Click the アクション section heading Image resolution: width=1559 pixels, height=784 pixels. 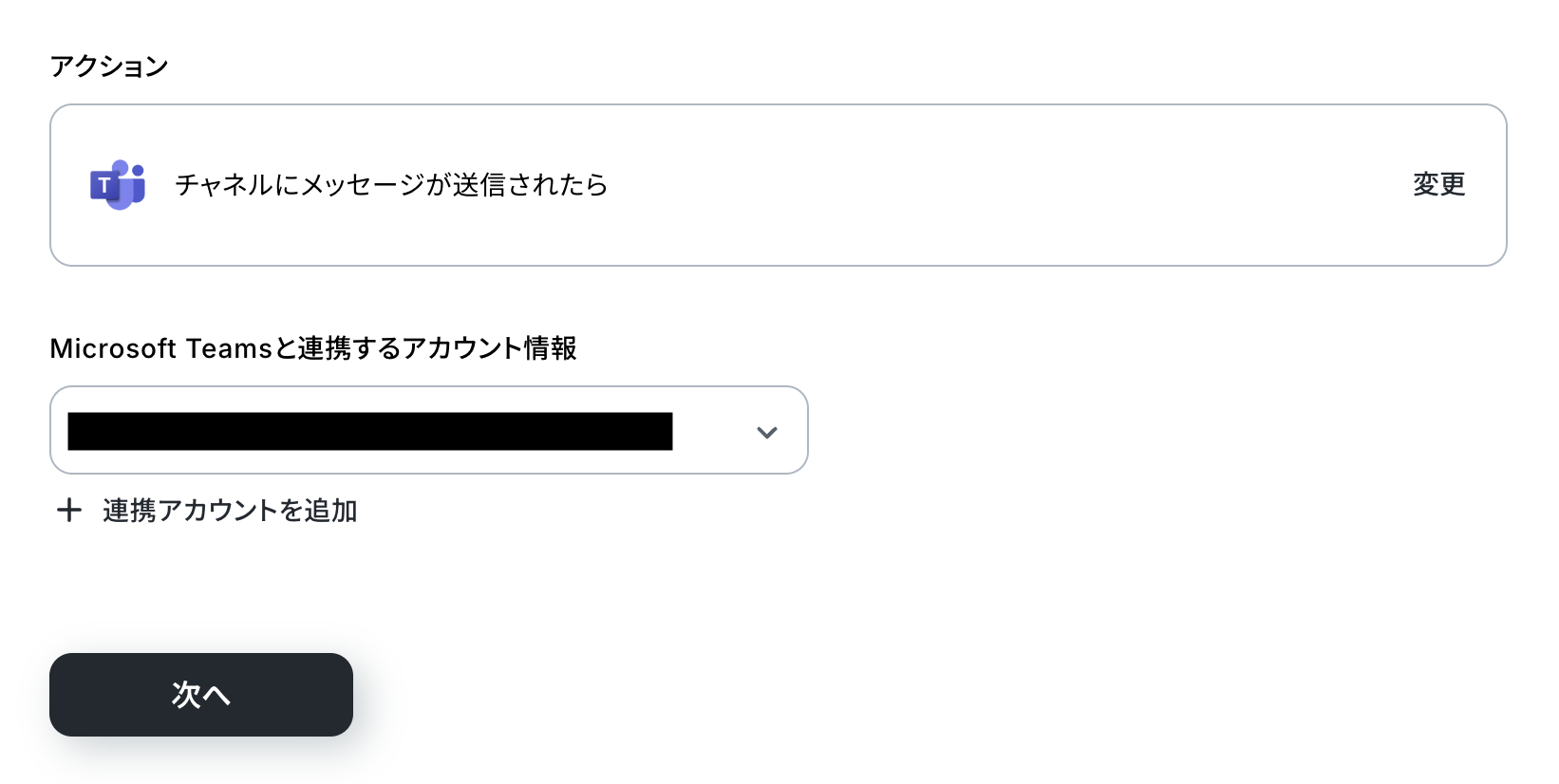tap(109, 65)
